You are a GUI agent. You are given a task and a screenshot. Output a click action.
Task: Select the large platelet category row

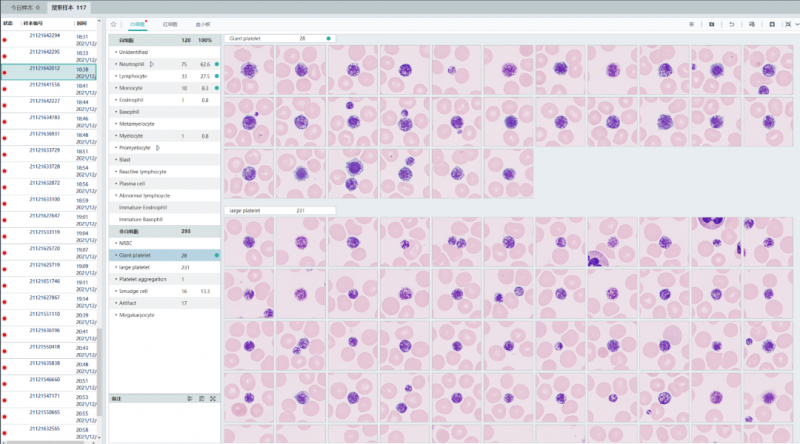164,267
